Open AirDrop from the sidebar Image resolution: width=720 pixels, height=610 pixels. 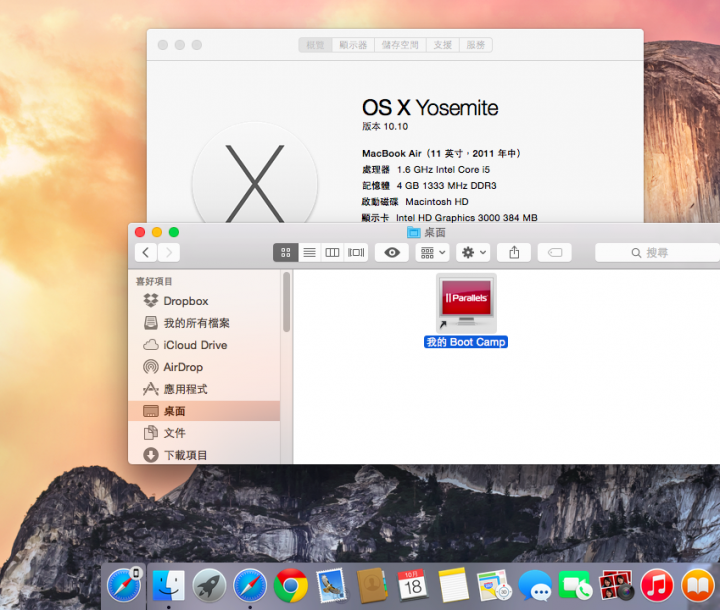204,367
